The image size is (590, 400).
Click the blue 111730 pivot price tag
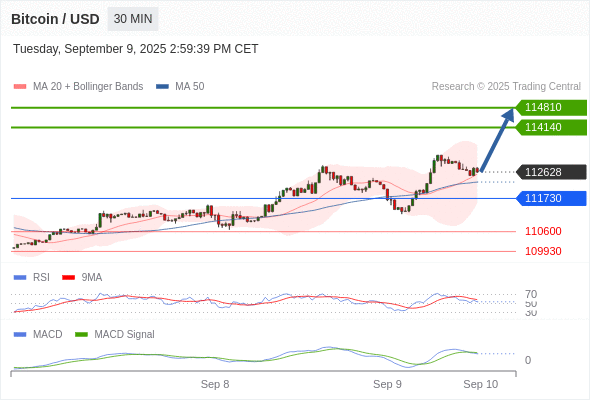551,198
